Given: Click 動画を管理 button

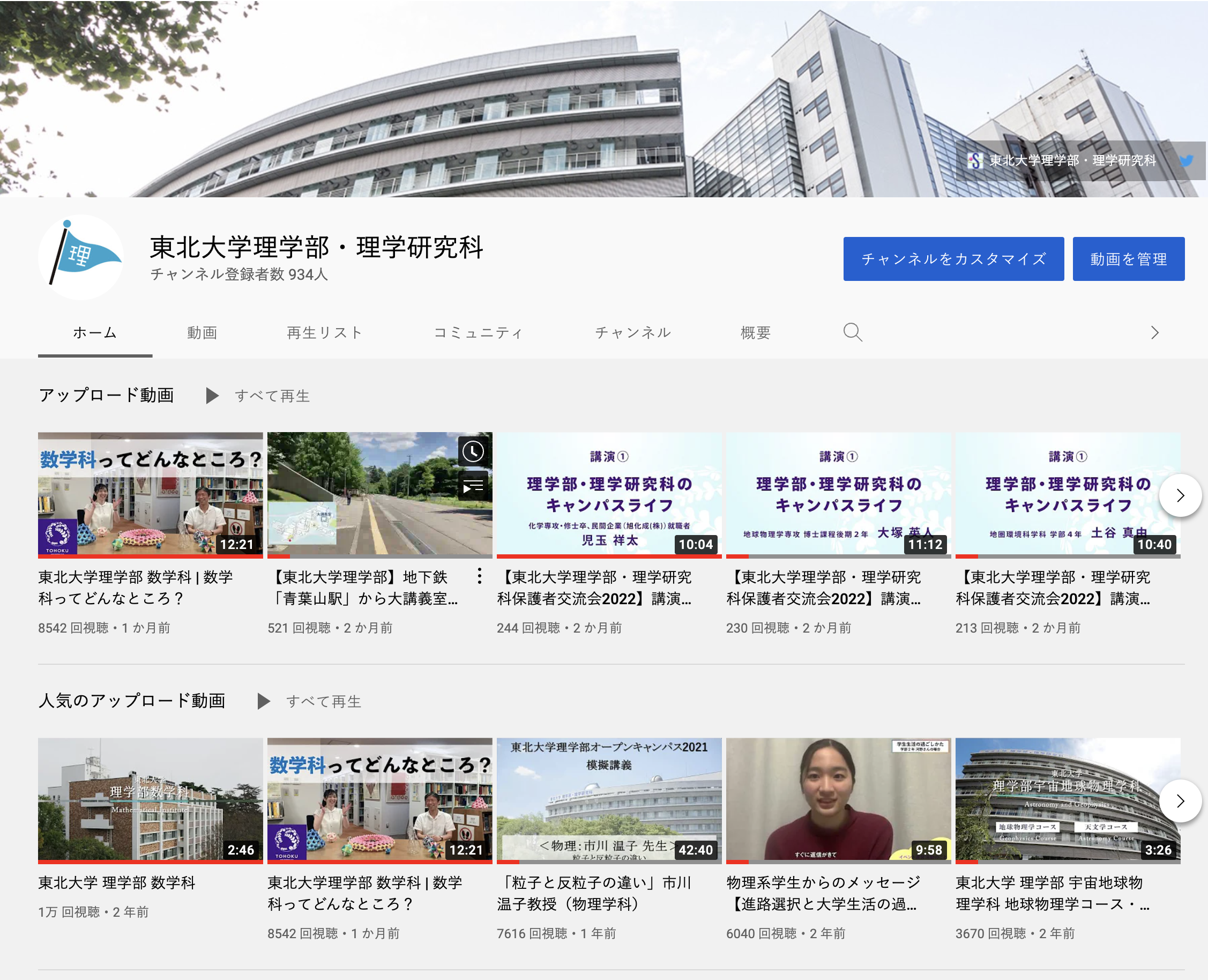Looking at the screenshot, I should [x=1129, y=259].
